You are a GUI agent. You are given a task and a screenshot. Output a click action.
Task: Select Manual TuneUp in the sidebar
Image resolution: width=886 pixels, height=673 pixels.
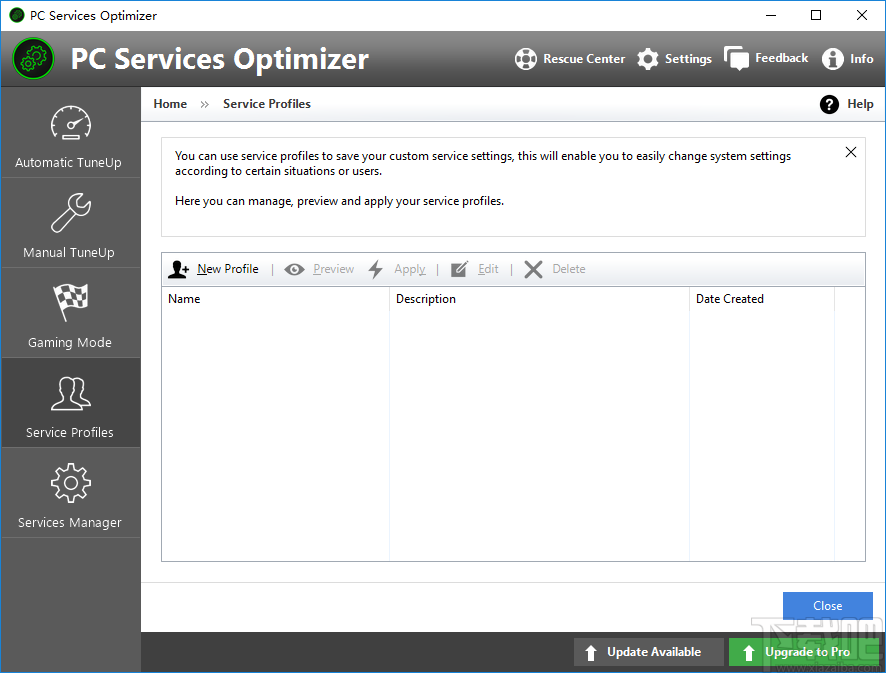(70, 223)
